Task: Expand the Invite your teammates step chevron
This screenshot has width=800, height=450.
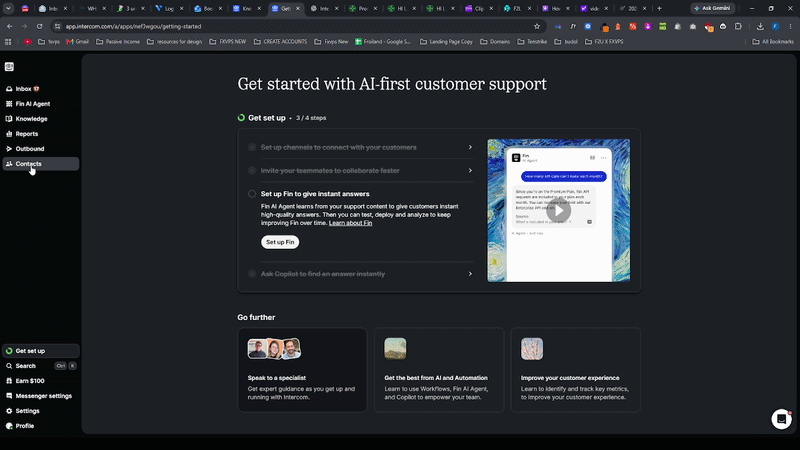Action: click(x=470, y=170)
